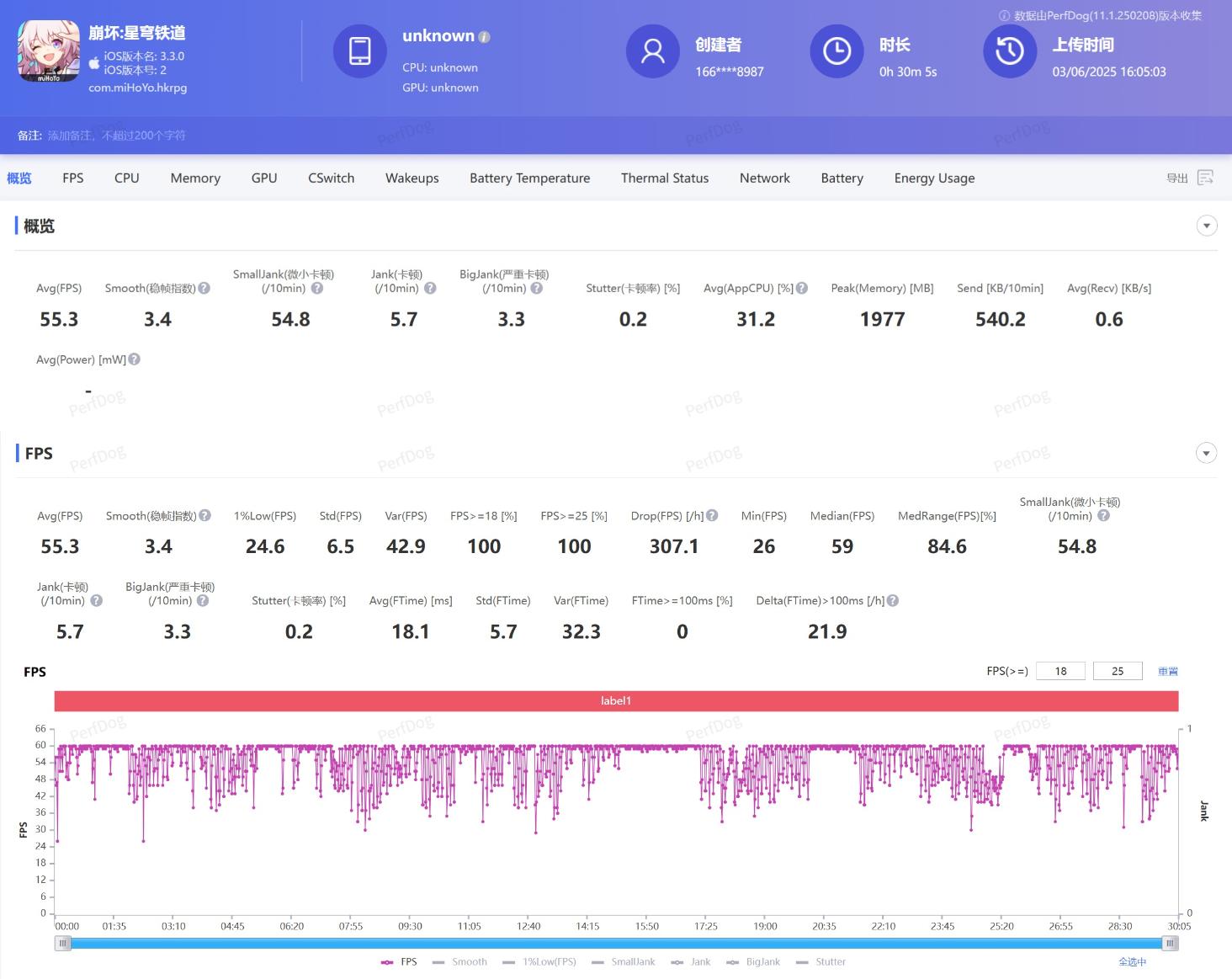Click help icon for FPS section Smooth
Screen dimensions: 1232x979
click(204, 515)
